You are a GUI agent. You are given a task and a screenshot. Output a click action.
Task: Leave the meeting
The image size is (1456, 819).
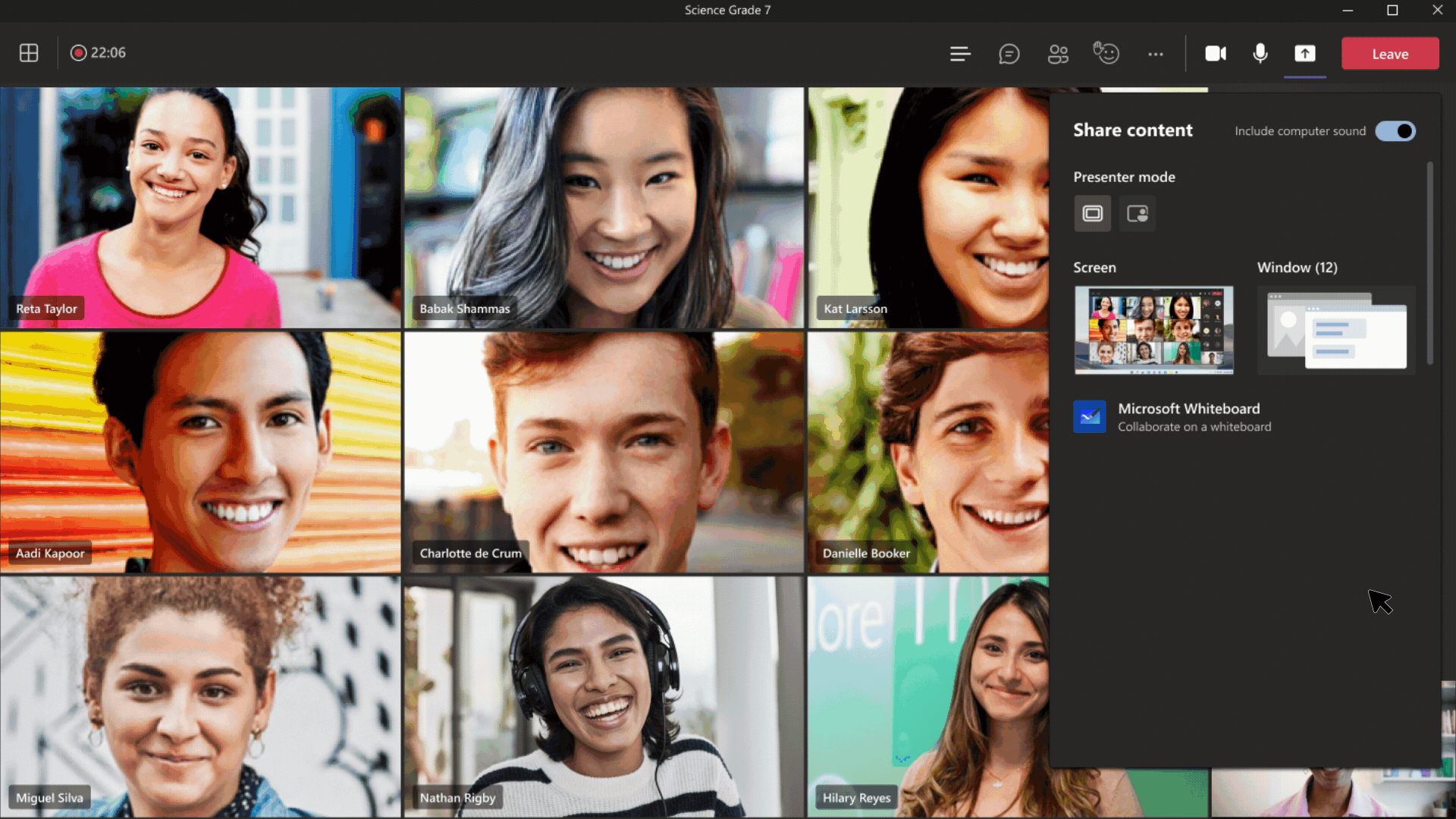click(1389, 54)
